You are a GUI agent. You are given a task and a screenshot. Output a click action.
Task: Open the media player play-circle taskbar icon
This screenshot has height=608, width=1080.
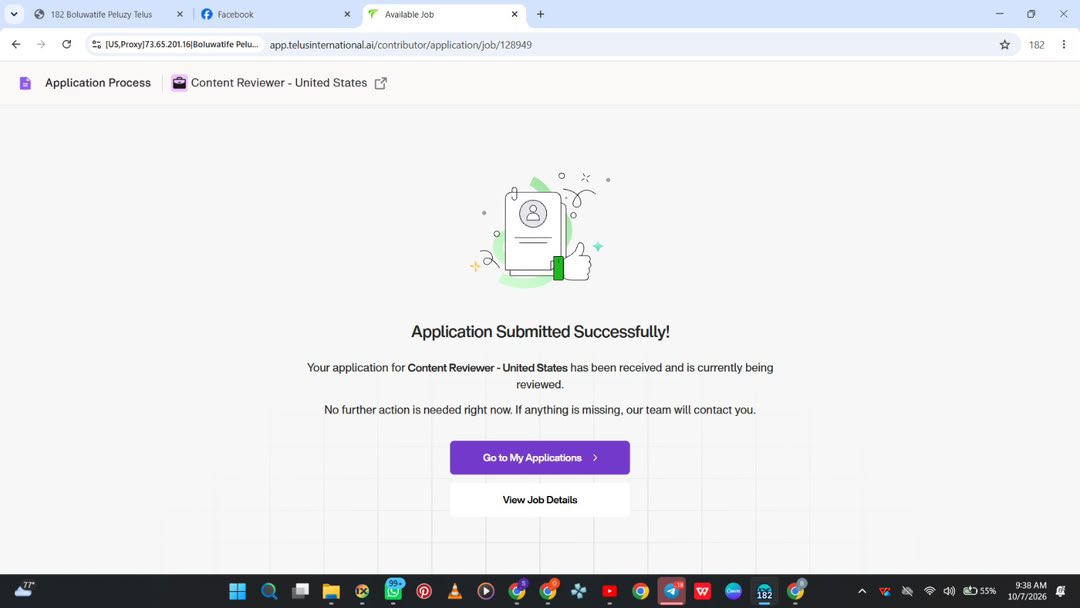pyautogui.click(x=486, y=591)
